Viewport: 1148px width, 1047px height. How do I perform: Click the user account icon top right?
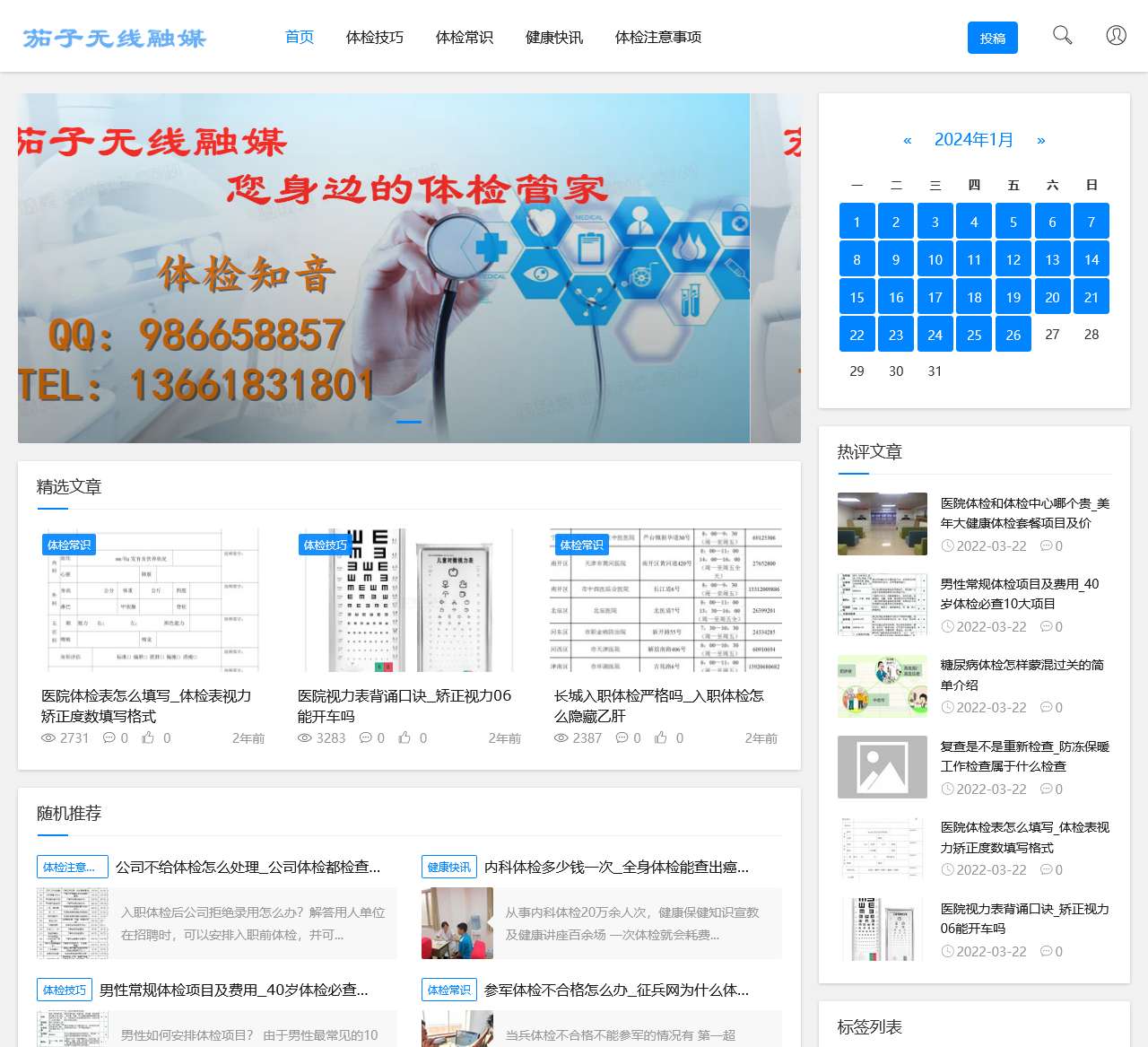(1116, 36)
